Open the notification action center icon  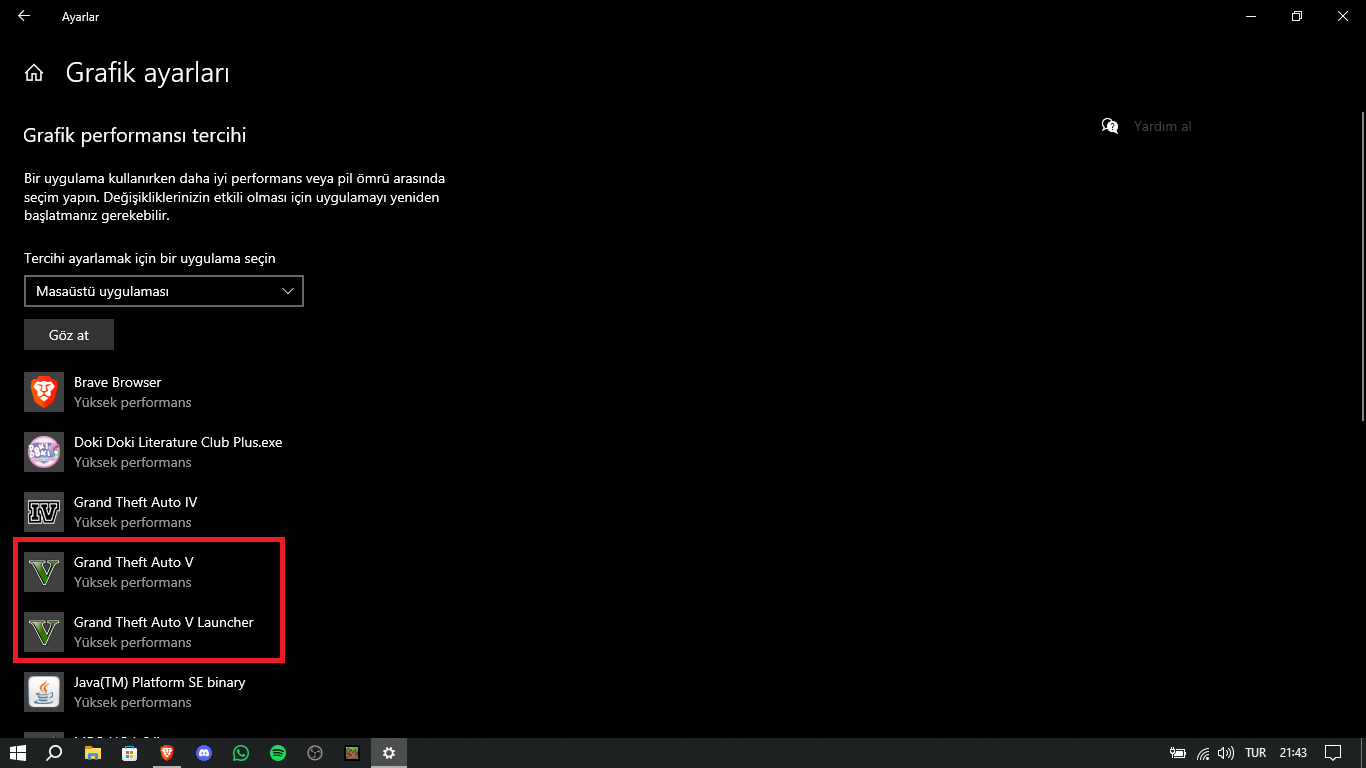(1333, 753)
